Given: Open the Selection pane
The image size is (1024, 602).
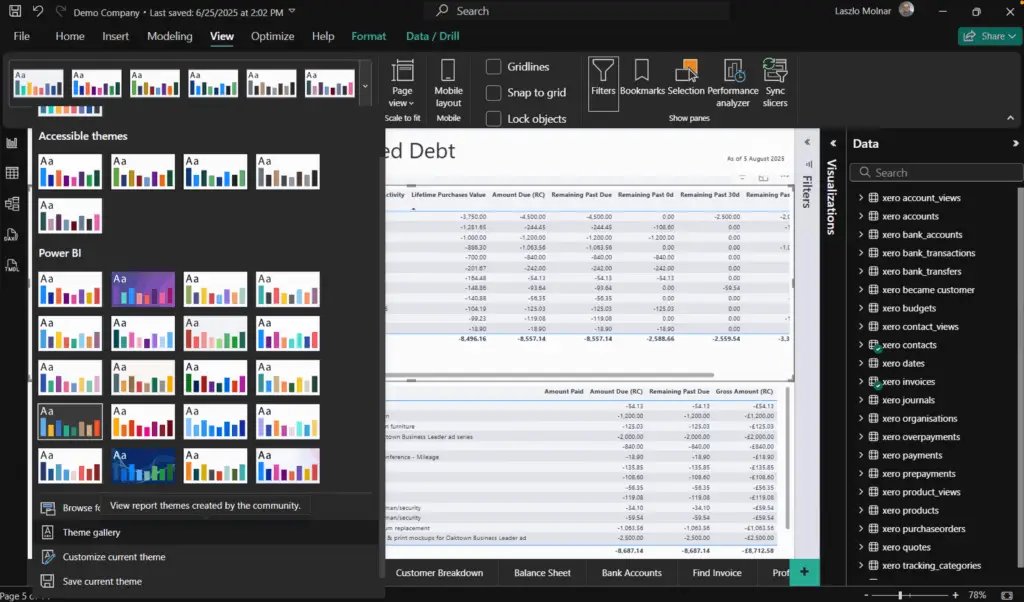Looking at the screenshot, I should (x=684, y=80).
